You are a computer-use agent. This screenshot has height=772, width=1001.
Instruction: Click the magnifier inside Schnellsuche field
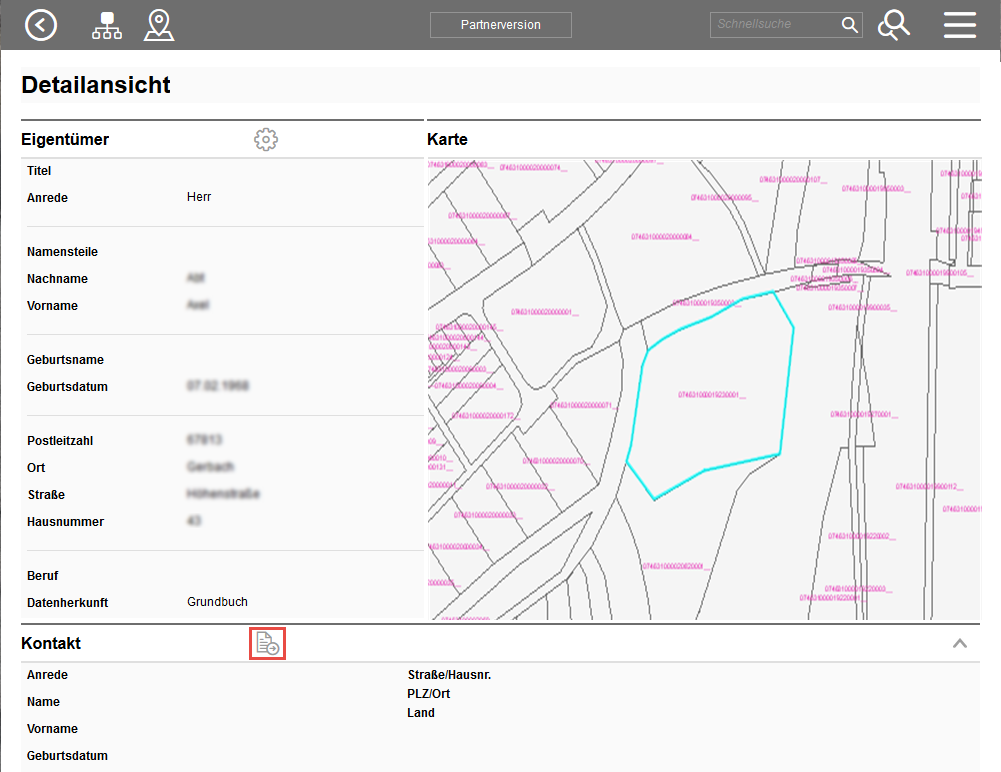point(849,25)
